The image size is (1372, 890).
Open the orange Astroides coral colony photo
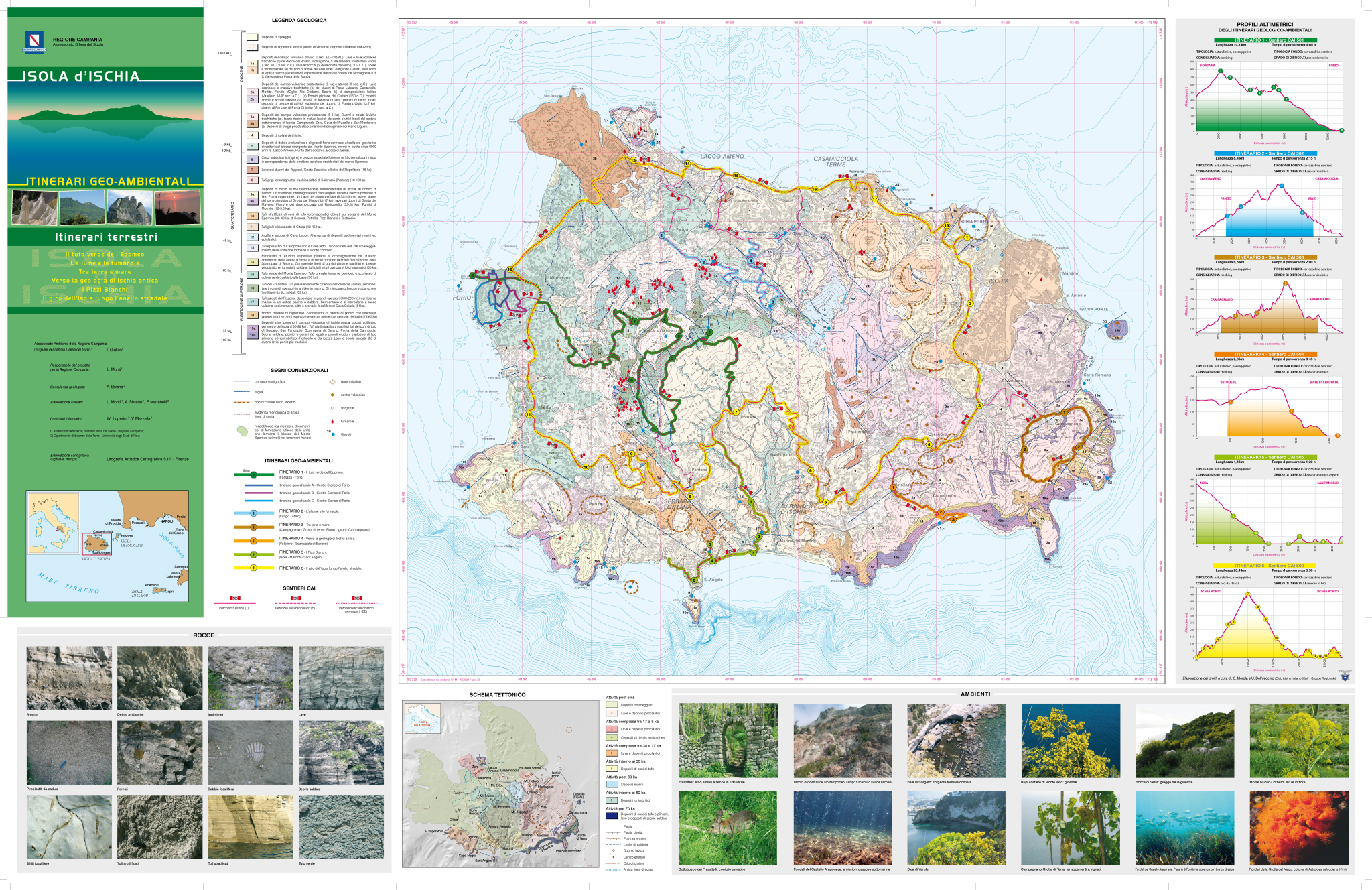pyautogui.click(x=1299, y=828)
